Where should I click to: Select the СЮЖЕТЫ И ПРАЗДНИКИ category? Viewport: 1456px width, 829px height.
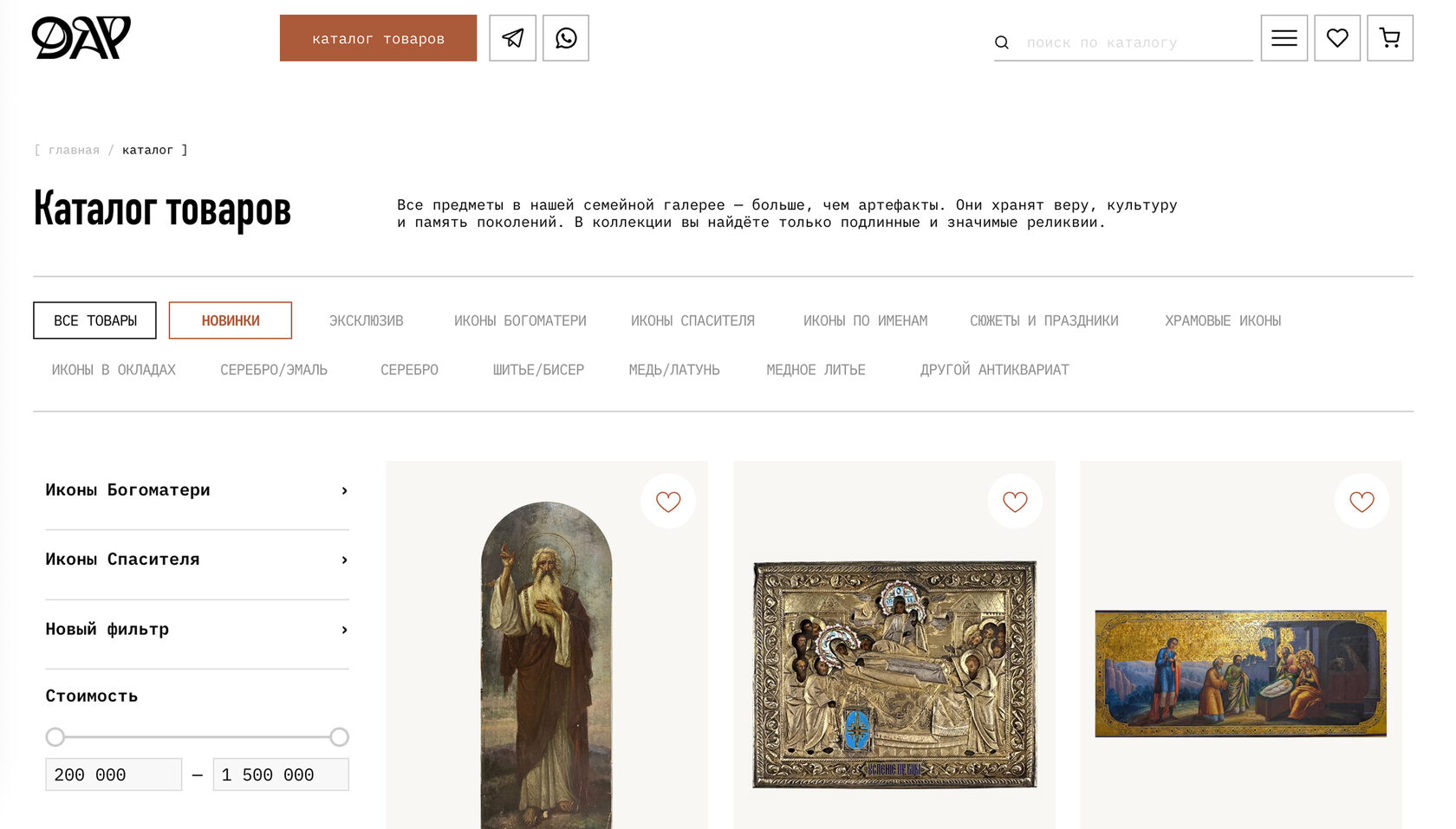pyautogui.click(x=1043, y=321)
